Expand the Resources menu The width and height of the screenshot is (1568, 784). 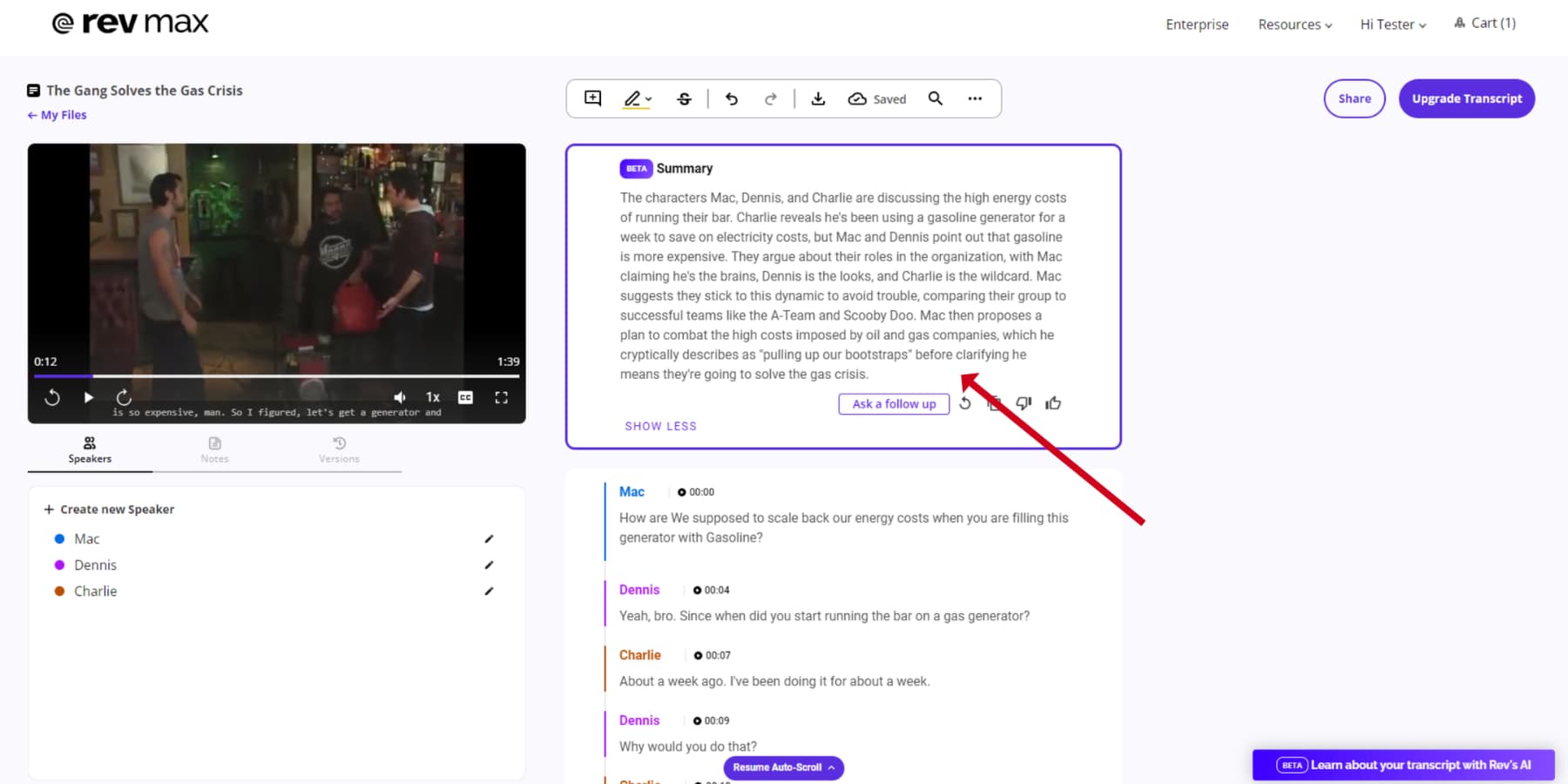(1294, 24)
